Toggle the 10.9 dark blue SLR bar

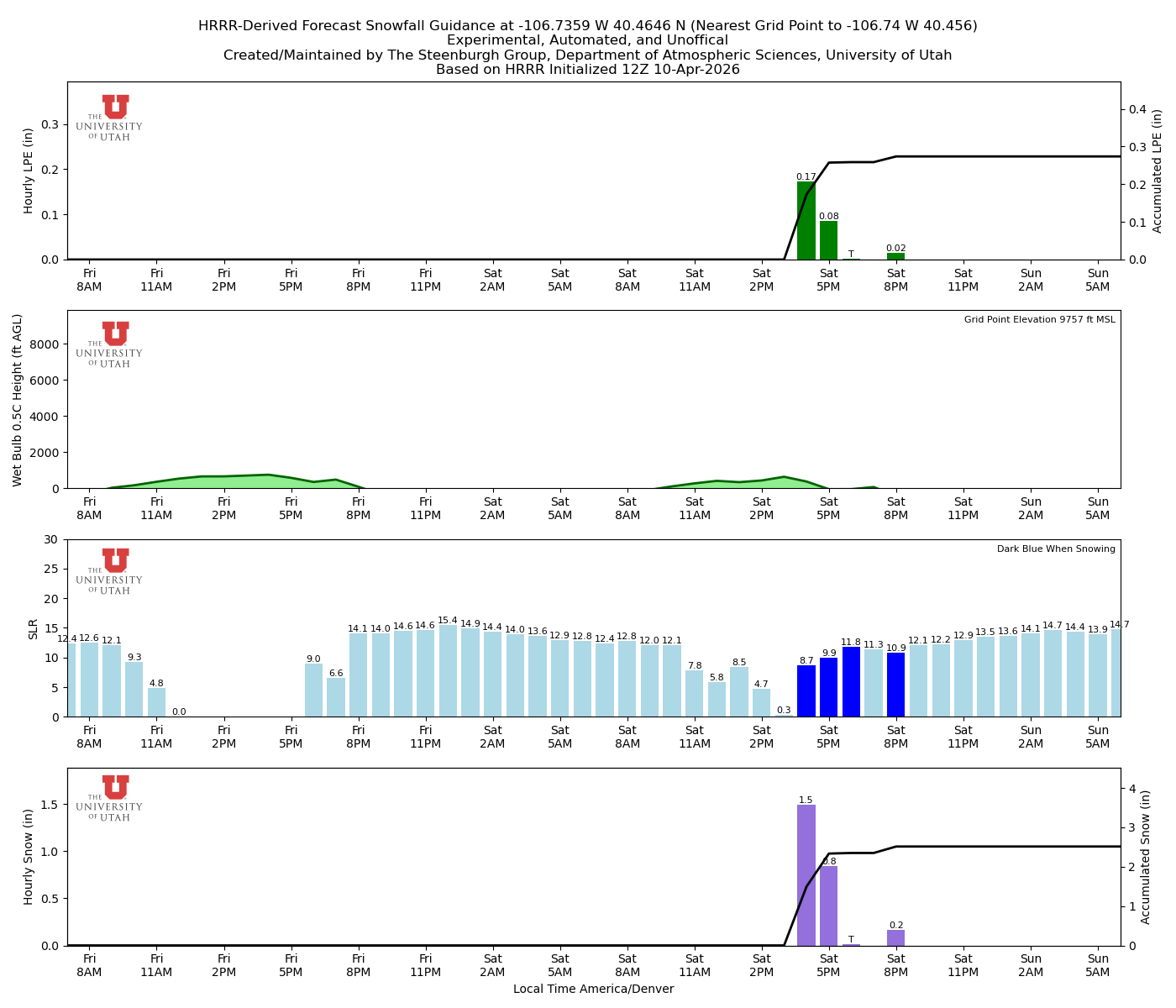[x=895, y=685]
